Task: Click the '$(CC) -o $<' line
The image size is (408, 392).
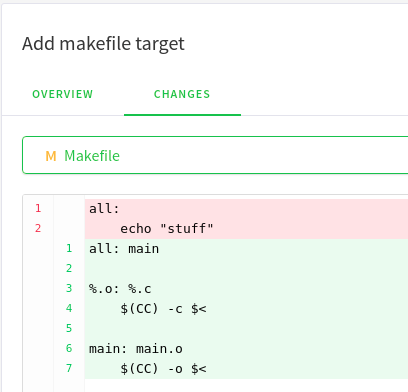Action: pos(246,369)
